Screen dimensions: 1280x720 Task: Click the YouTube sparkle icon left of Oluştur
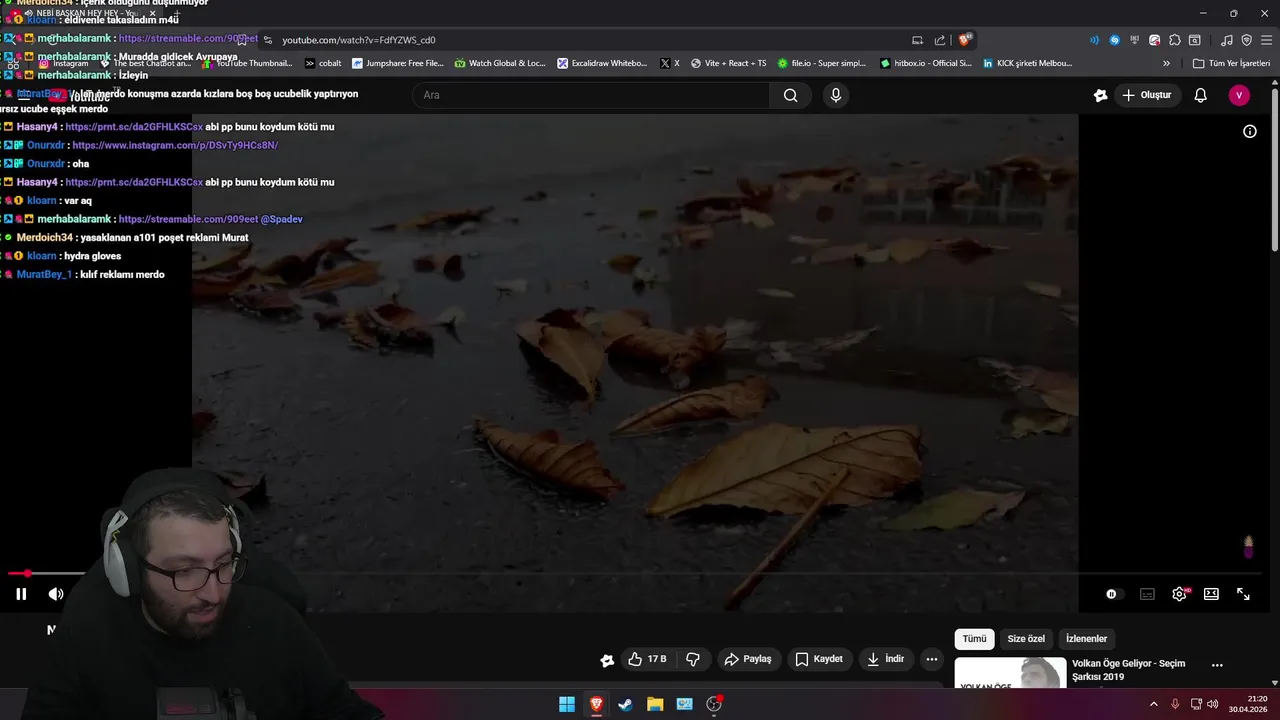click(x=1100, y=95)
